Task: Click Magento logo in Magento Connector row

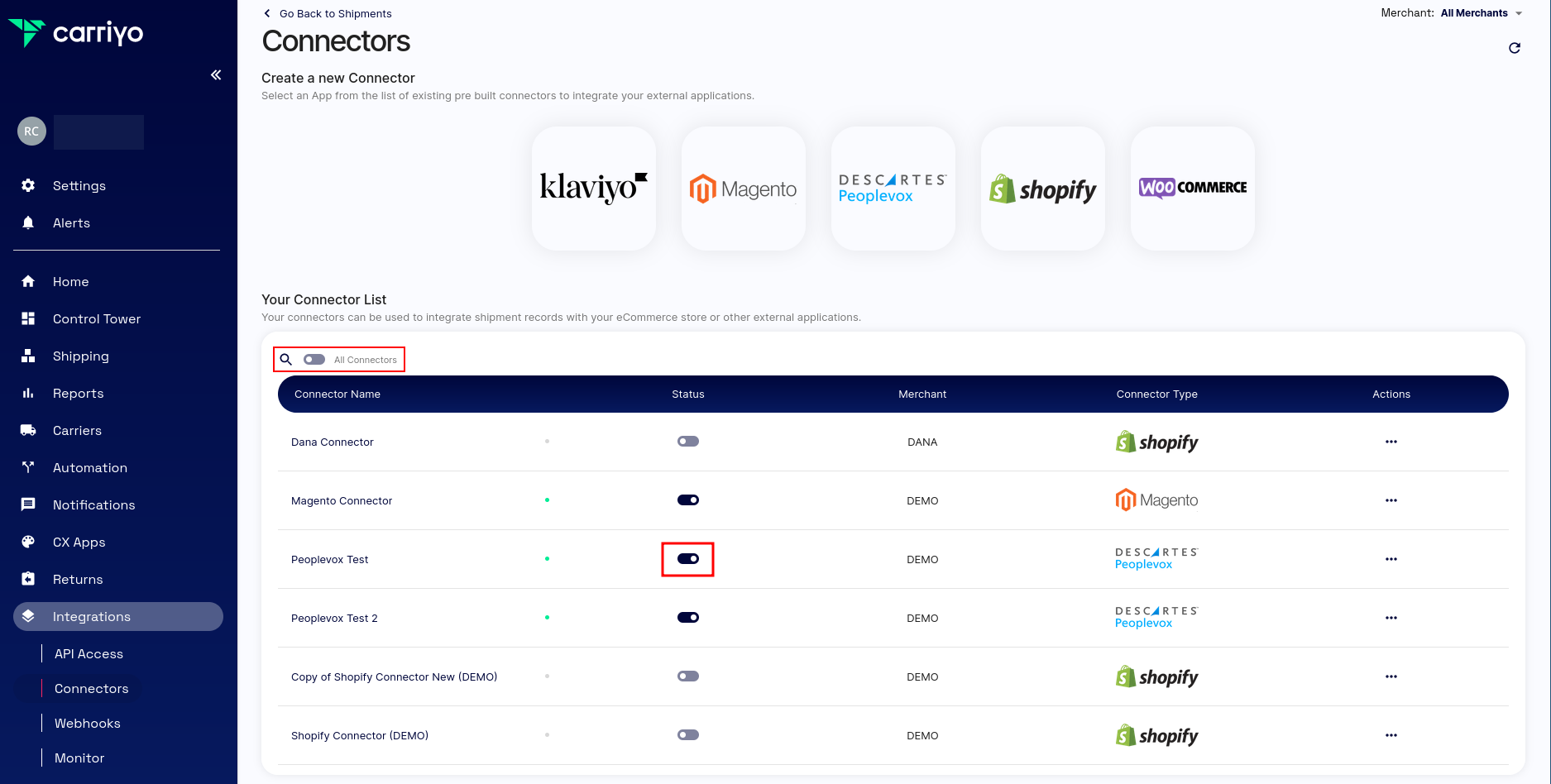Action: tap(1157, 500)
